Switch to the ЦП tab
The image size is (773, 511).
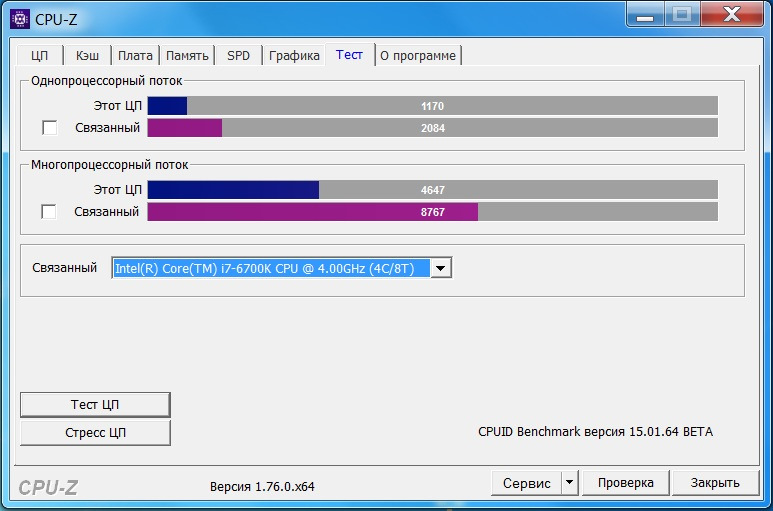[39, 56]
